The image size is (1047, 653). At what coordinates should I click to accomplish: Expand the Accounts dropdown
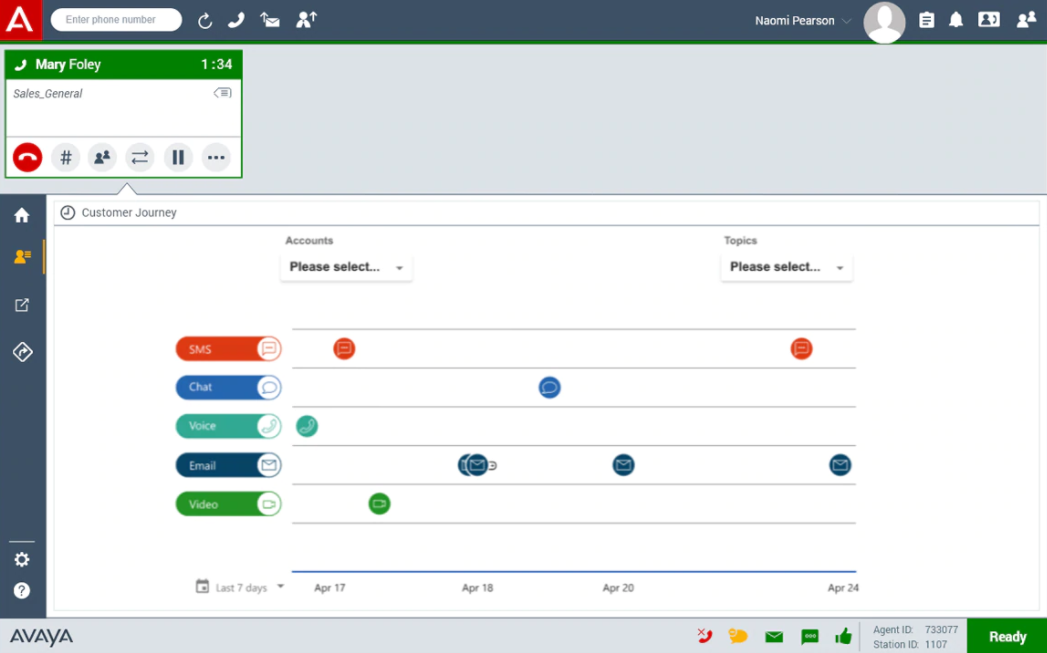[x=346, y=267]
